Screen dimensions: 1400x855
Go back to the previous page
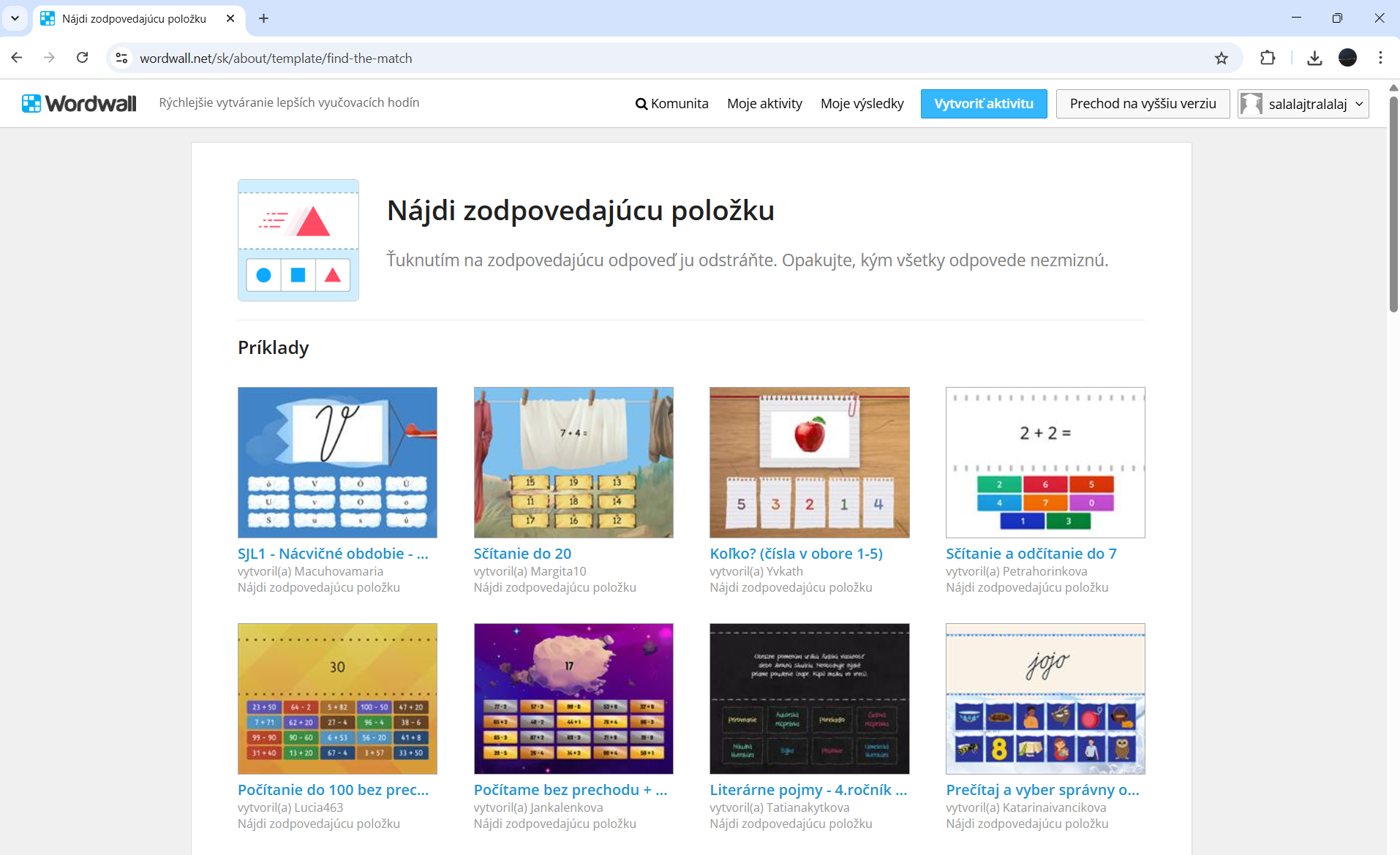point(17,58)
